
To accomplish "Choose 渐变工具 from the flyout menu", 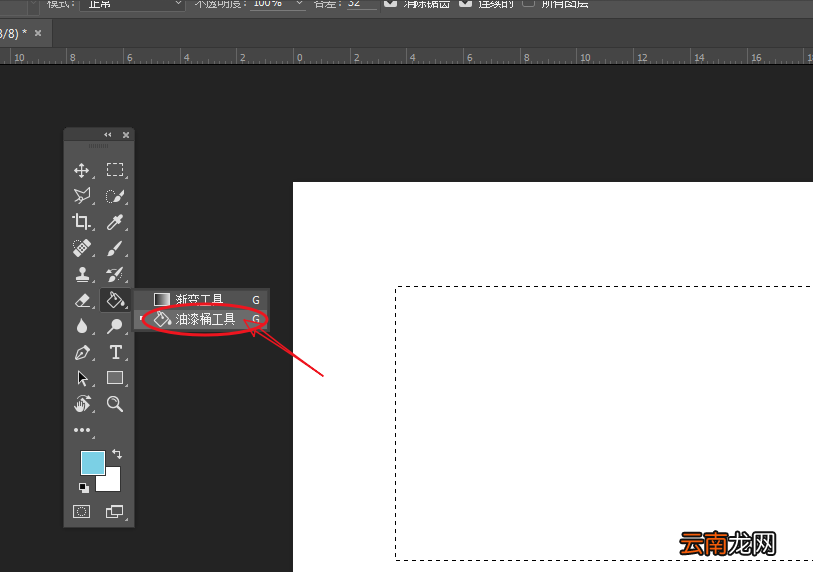I will [201, 299].
